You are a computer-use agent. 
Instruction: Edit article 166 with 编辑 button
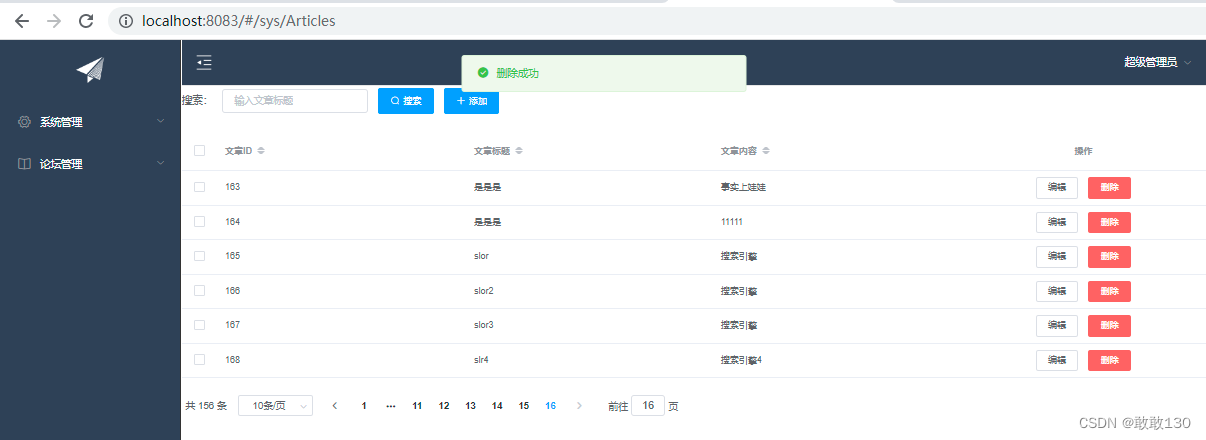[1057, 291]
